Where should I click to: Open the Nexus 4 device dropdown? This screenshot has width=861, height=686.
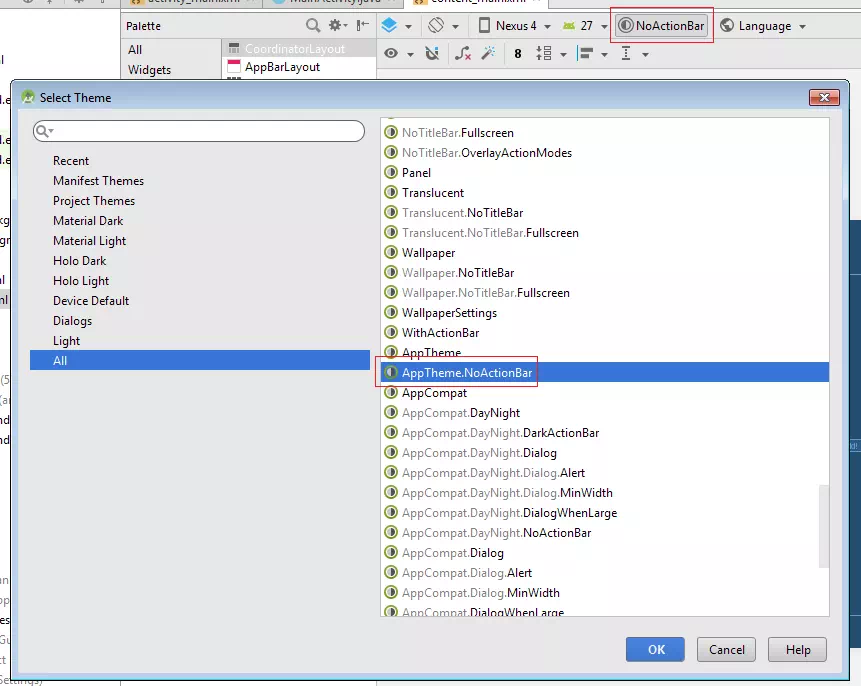point(515,26)
